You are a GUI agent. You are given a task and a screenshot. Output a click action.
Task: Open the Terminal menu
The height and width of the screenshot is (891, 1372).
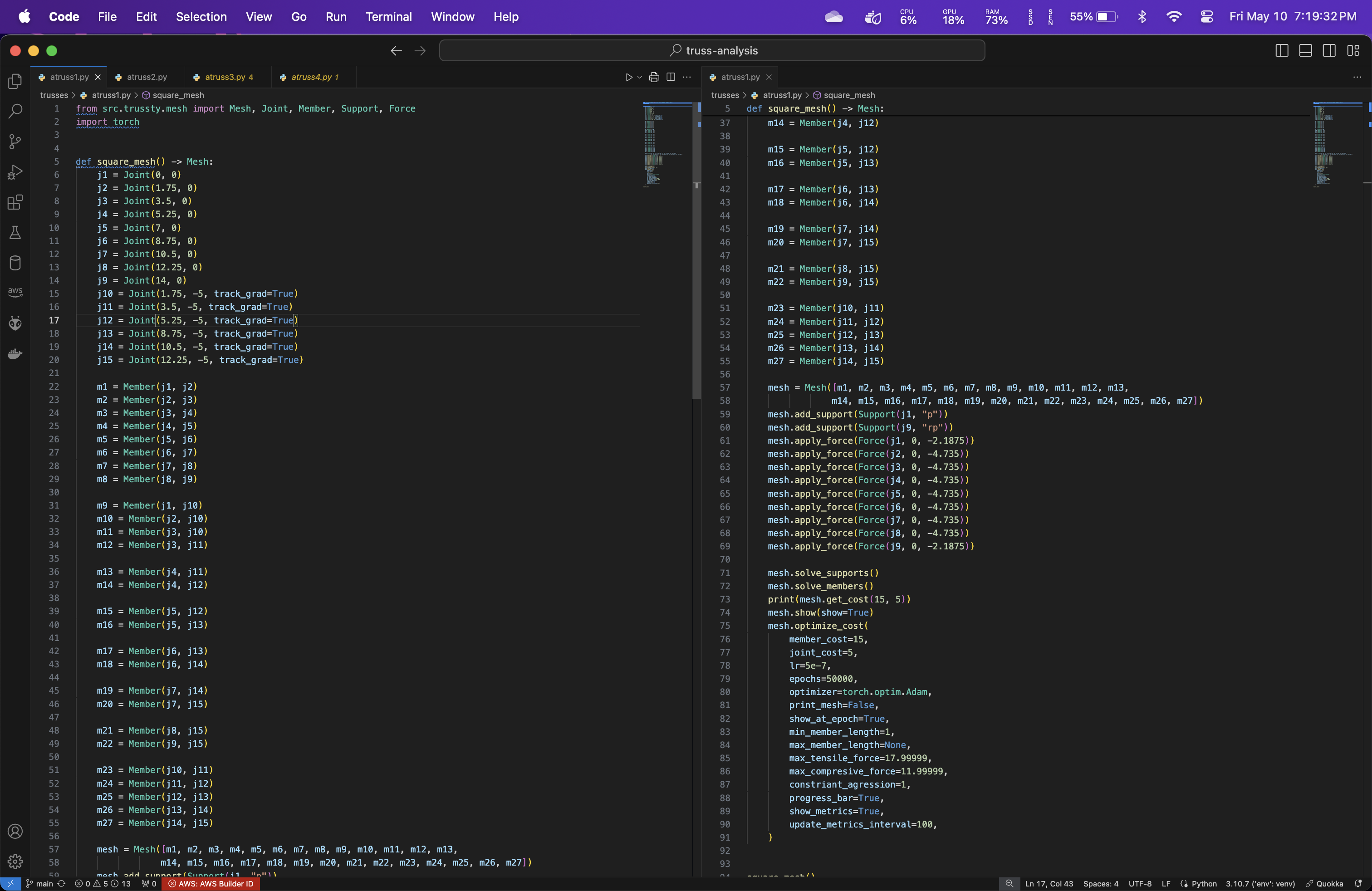pos(388,17)
